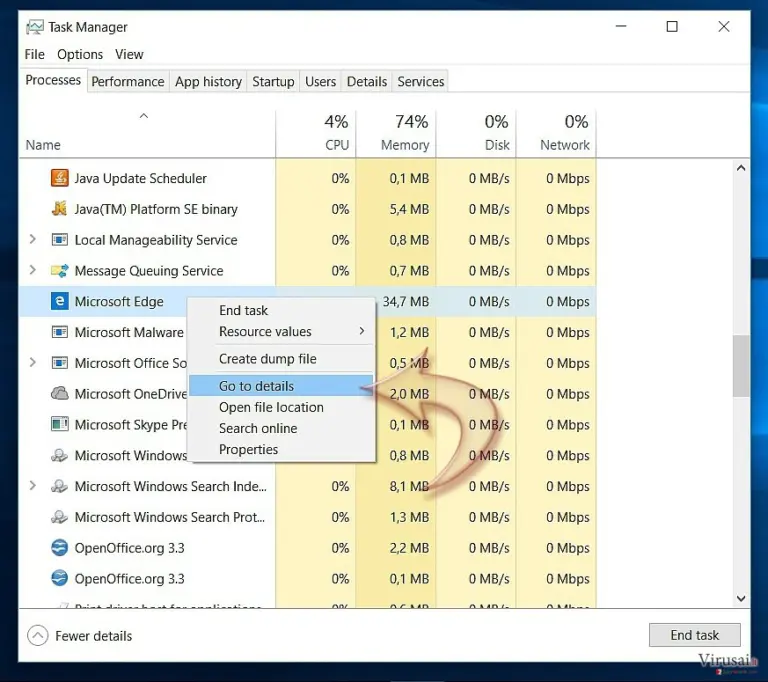The image size is (768, 682).
Task: Click the Microsoft Windows Search Prot... icon
Action: [x=59, y=517]
